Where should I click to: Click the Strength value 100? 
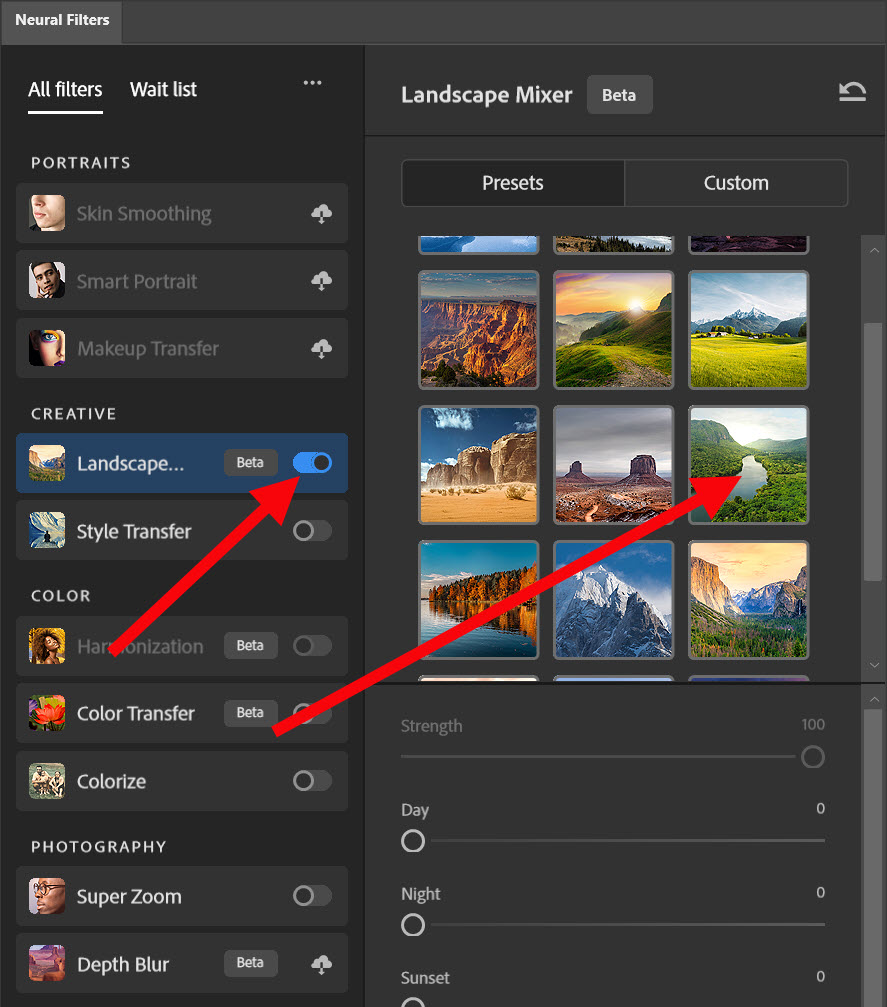pyautogui.click(x=812, y=724)
